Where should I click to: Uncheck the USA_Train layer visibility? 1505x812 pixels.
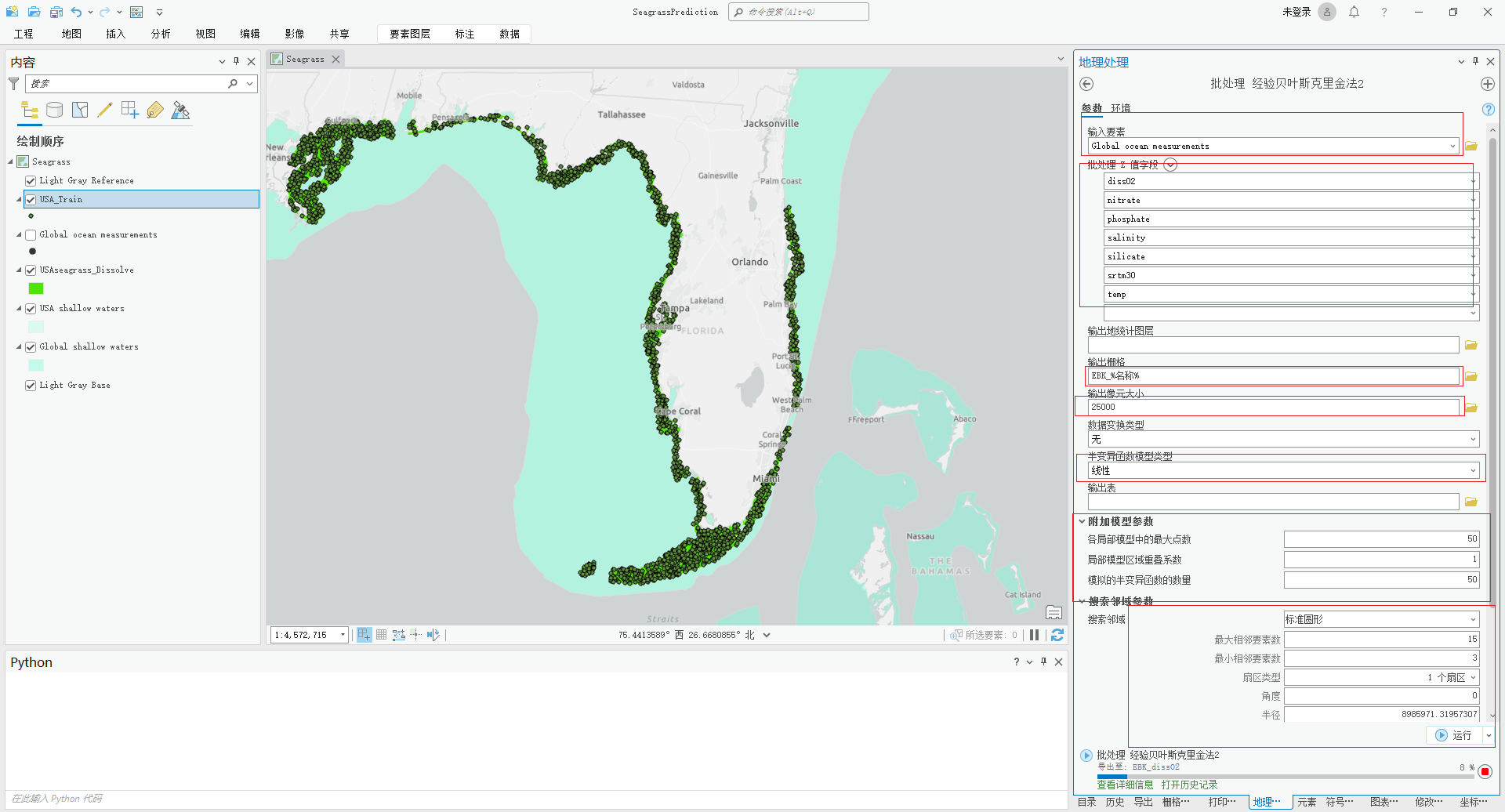tap(30, 199)
